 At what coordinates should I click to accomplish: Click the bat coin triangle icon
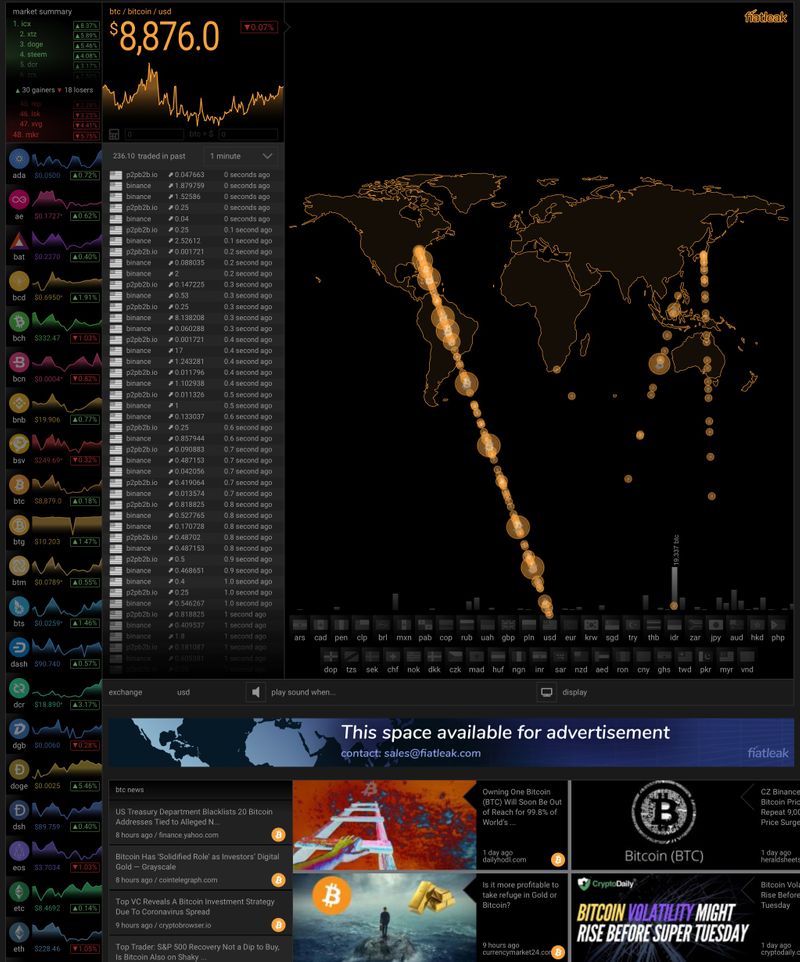point(18,241)
